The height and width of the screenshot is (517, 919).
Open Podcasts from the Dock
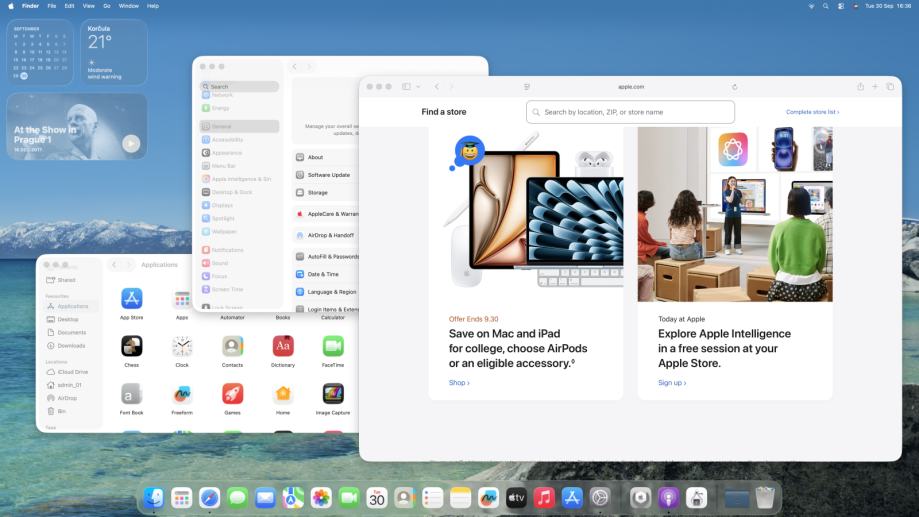pyautogui.click(x=669, y=498)
